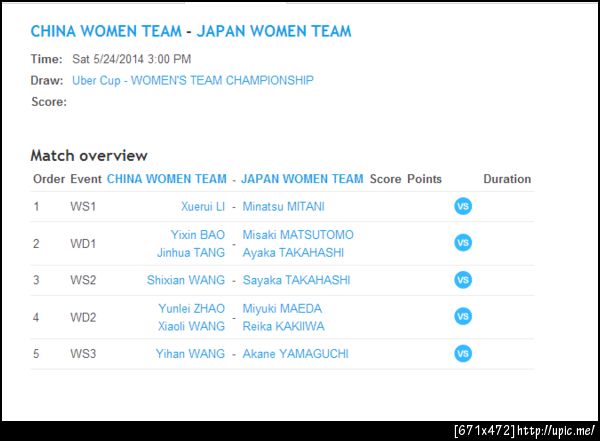View Reika KAKIIWA player profile
The height and width of the screenshot is (441, 600).
coord(283,326)
